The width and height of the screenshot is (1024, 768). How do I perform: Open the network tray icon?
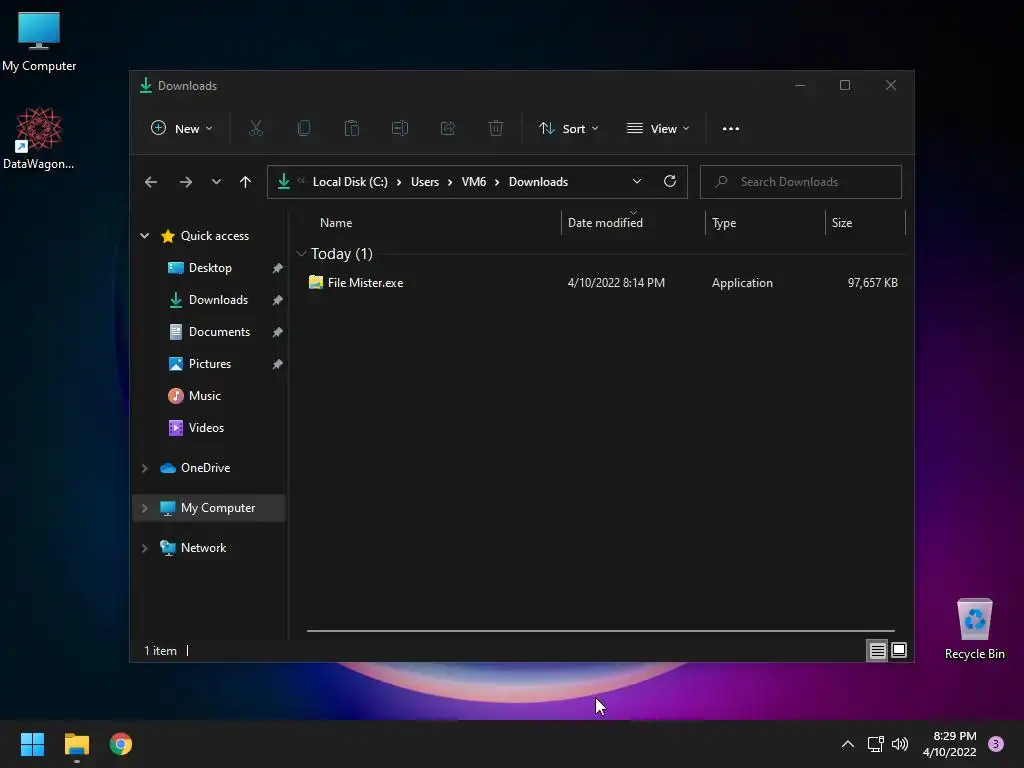click(875, 744)
